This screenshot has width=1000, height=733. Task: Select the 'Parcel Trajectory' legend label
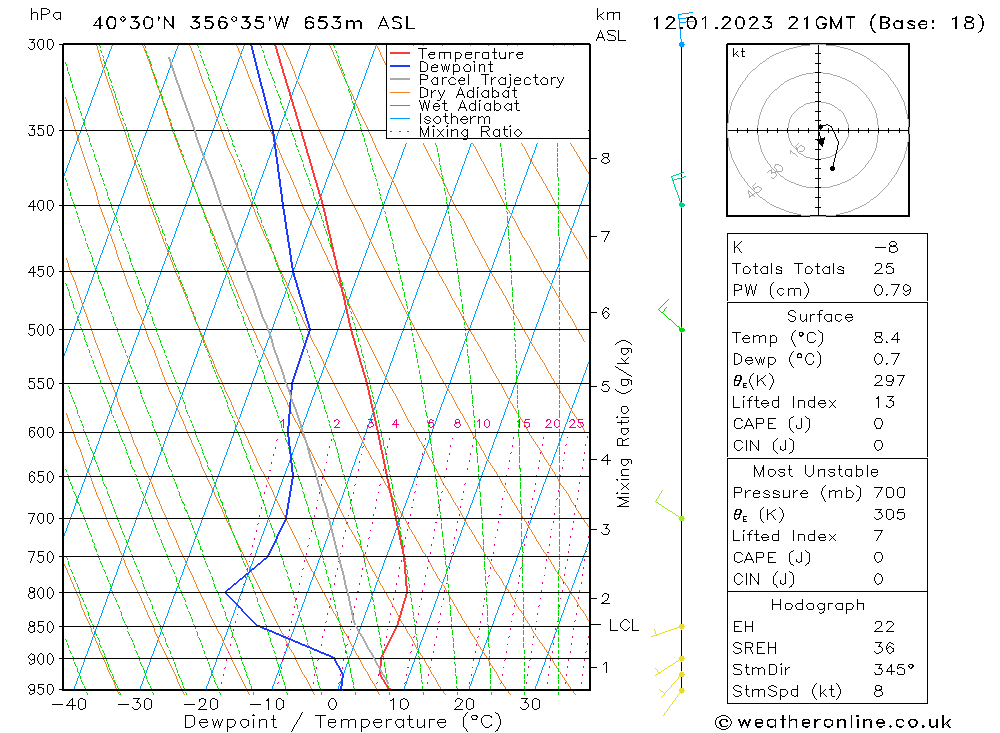(x=492, y=80)
